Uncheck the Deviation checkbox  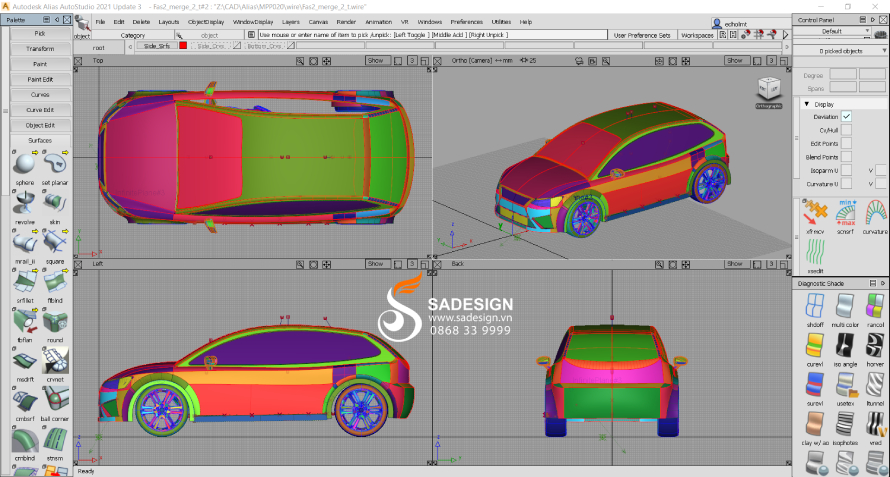pyautogui.click(x=846, y=116)
